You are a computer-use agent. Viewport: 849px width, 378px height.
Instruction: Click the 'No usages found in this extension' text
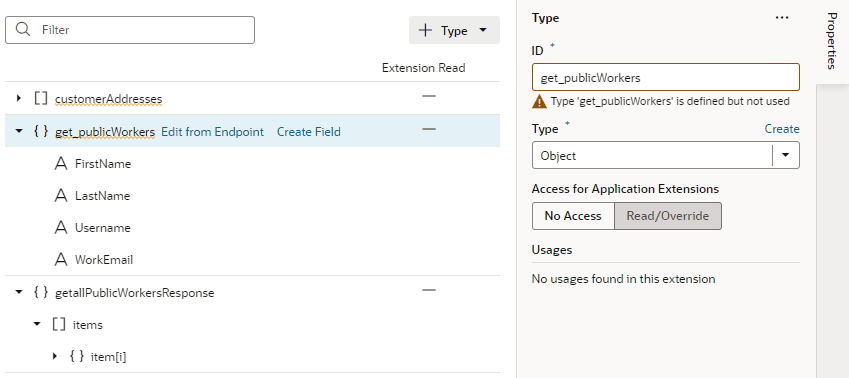623,279
